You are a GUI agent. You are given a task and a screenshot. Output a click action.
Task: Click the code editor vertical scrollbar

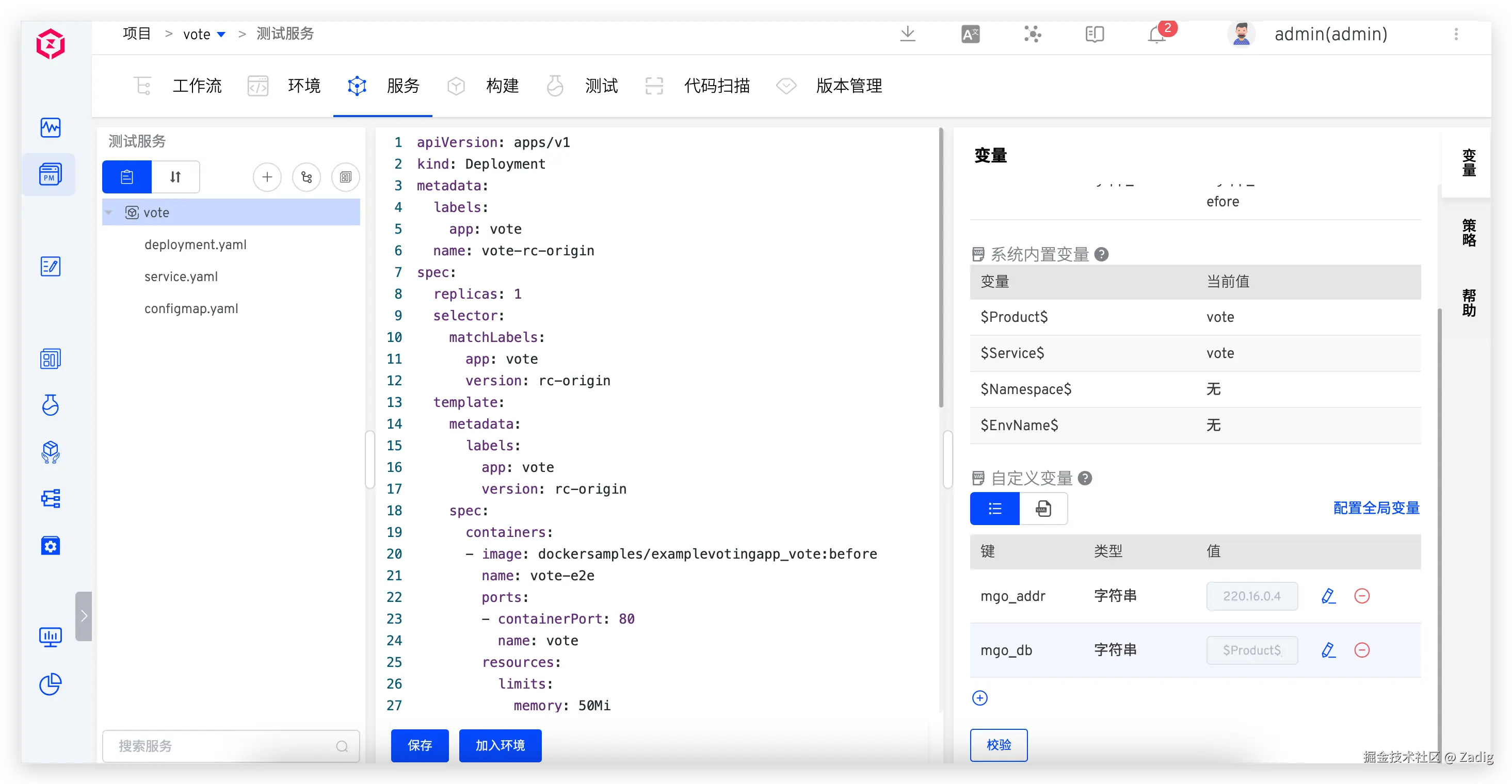(941, 268)
